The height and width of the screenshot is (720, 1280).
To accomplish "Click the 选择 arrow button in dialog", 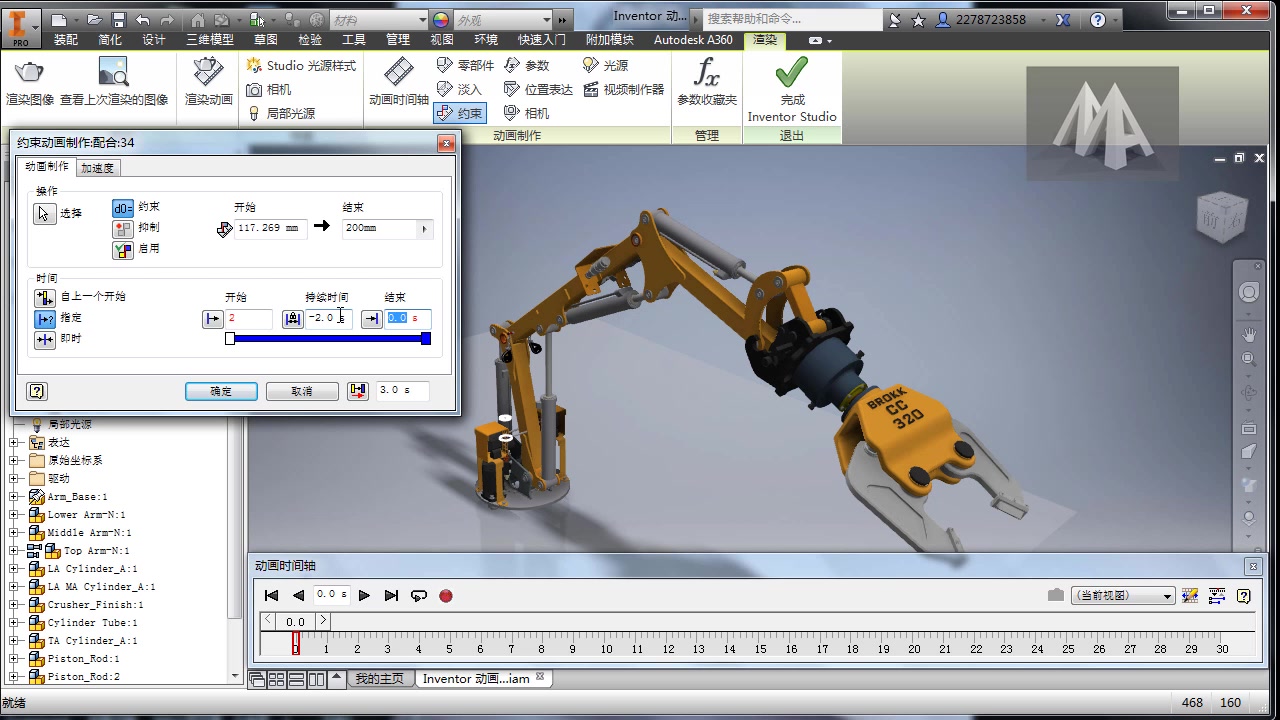I will click(45, 214).
